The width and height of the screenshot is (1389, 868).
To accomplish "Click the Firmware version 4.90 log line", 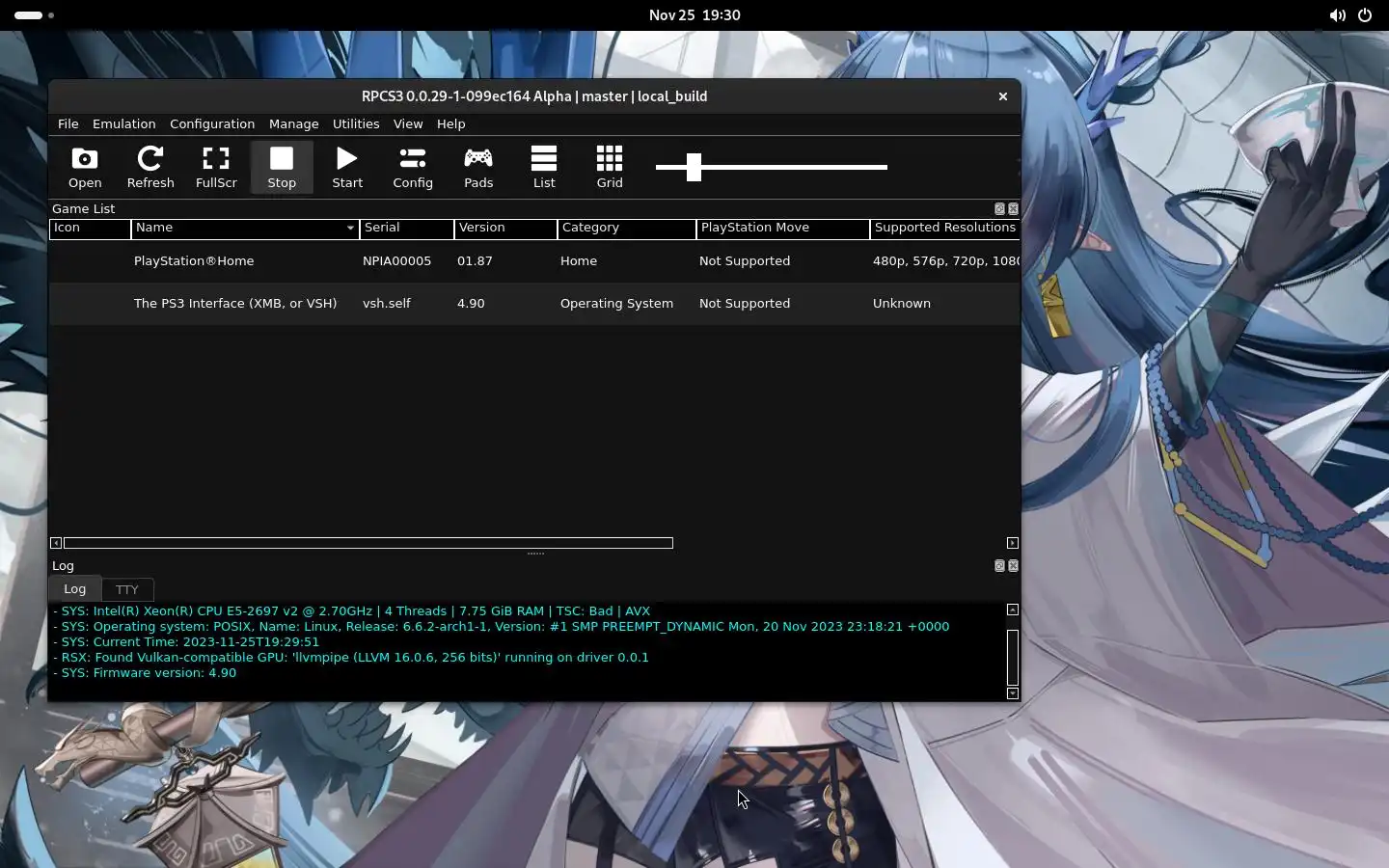I will 146,673.
